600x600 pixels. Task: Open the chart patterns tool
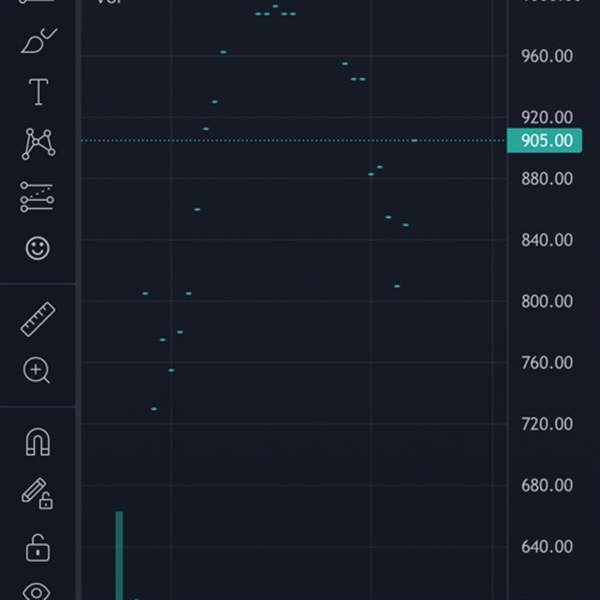(x=38, y=144)
